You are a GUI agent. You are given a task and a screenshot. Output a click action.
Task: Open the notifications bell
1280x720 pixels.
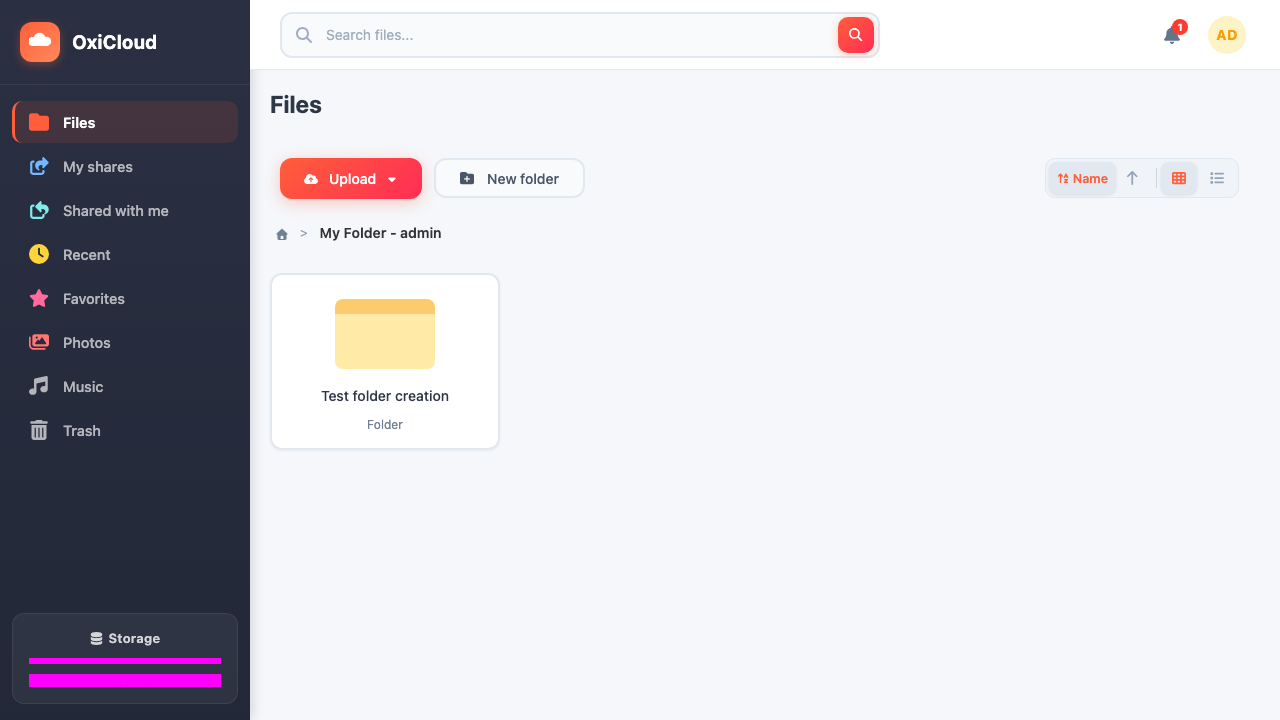[1172, 35]
